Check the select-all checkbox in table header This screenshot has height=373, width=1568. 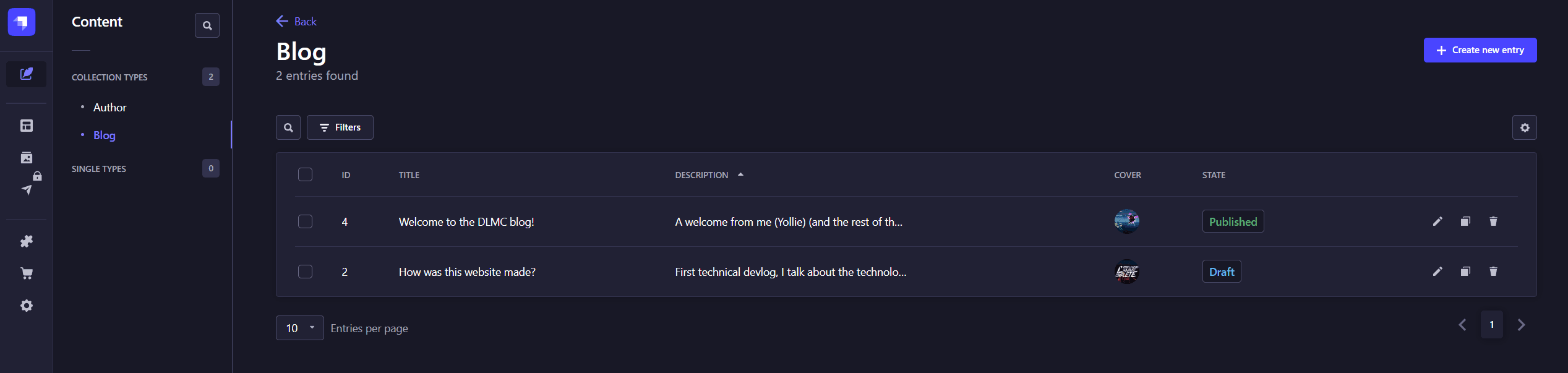pyautogui.click(x=305, y=174)
